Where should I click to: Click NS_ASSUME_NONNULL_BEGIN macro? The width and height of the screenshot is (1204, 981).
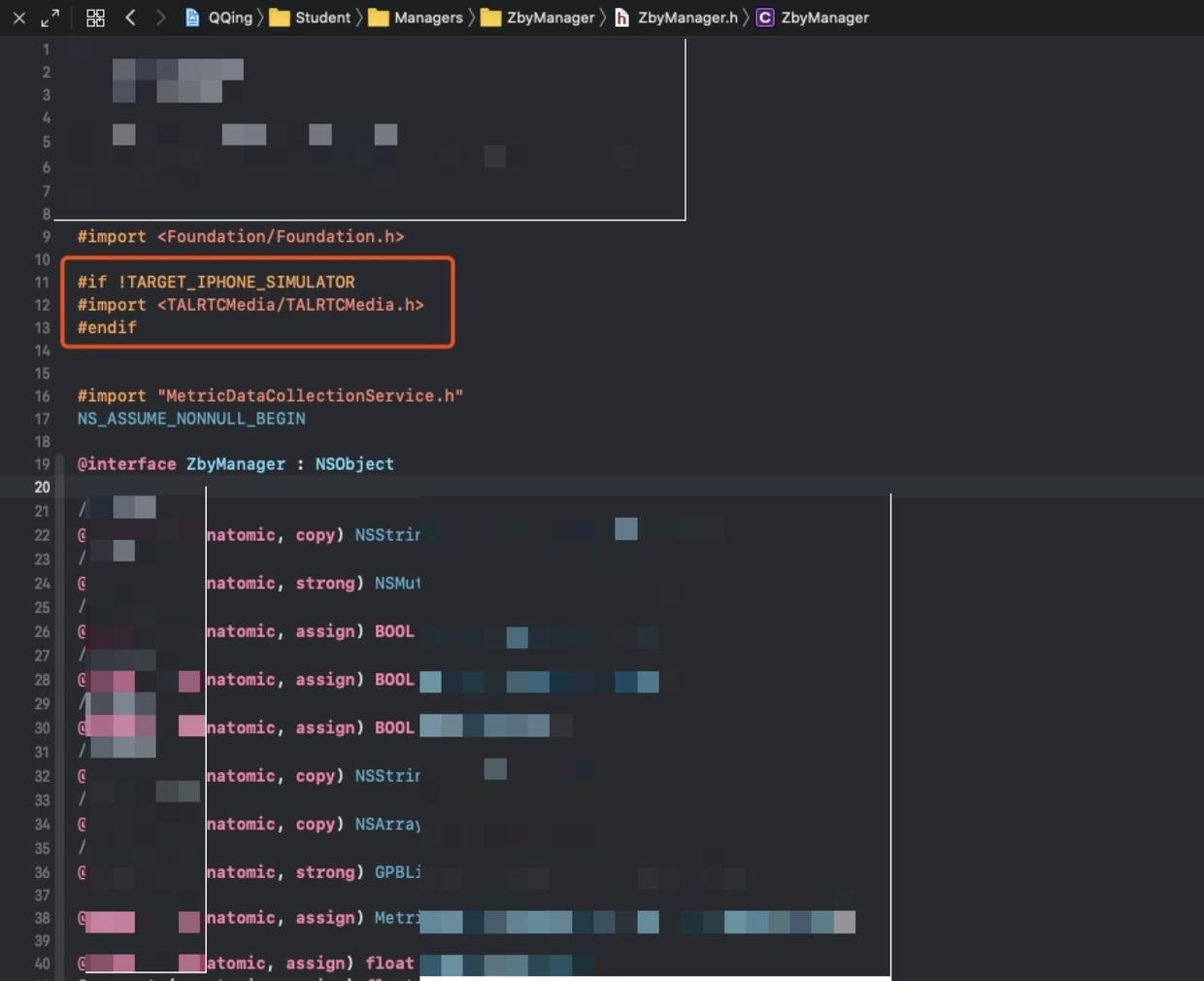(191, 419)
